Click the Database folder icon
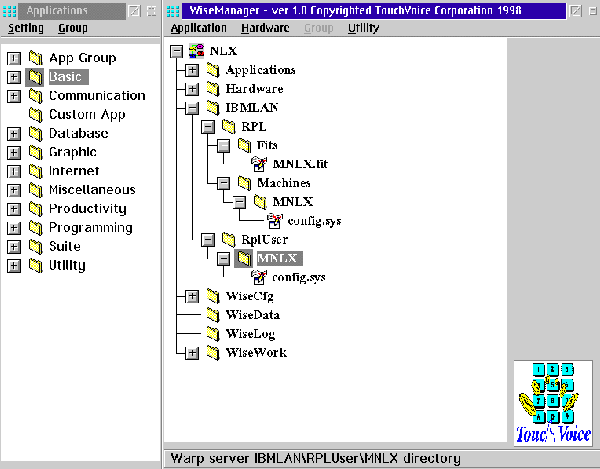This screenshot has width=600, height=469. click(35, 133)
